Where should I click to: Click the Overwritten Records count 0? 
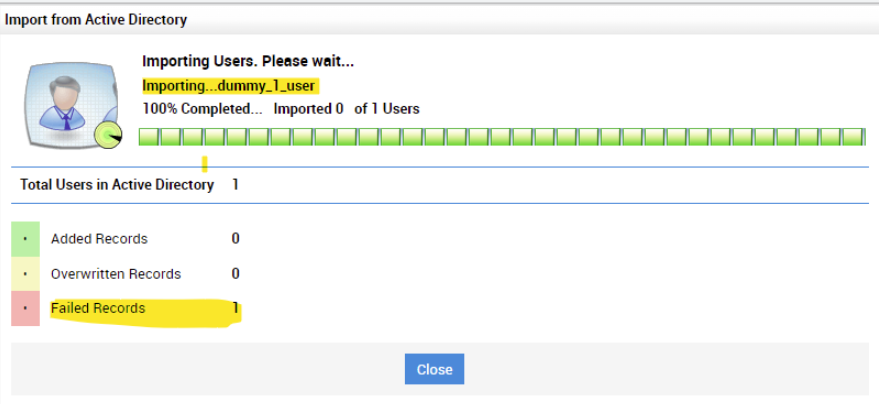pyautogui.click(x=235, y=274)
